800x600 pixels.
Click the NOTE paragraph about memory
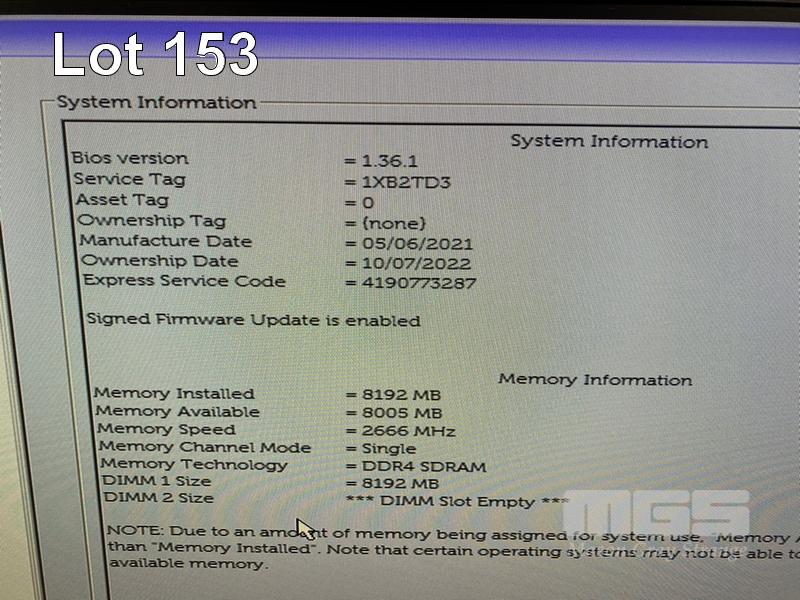click(453, 548)
